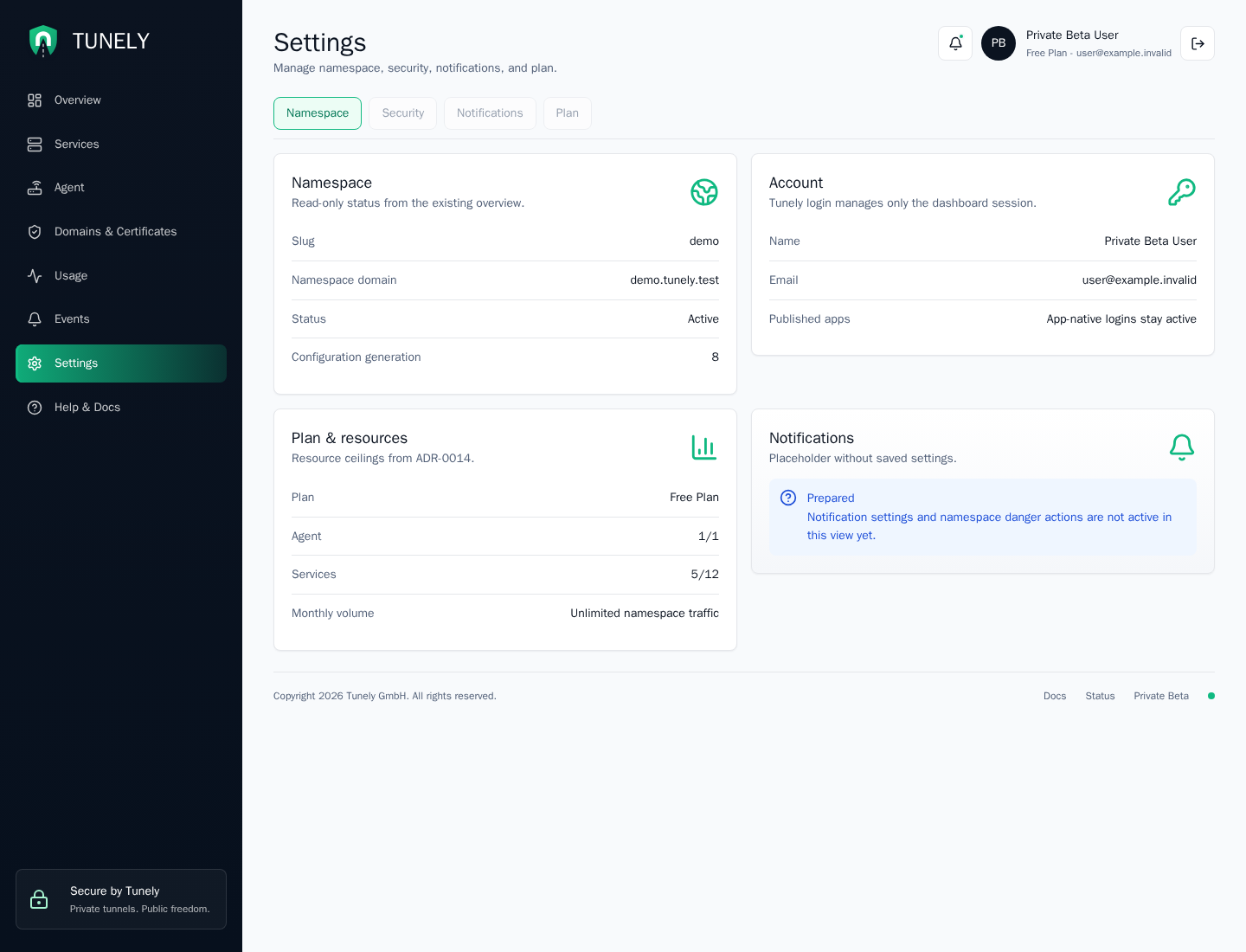Click the globe icon in Namespace card
This screenshot has height=952, width=1246.
704,192
